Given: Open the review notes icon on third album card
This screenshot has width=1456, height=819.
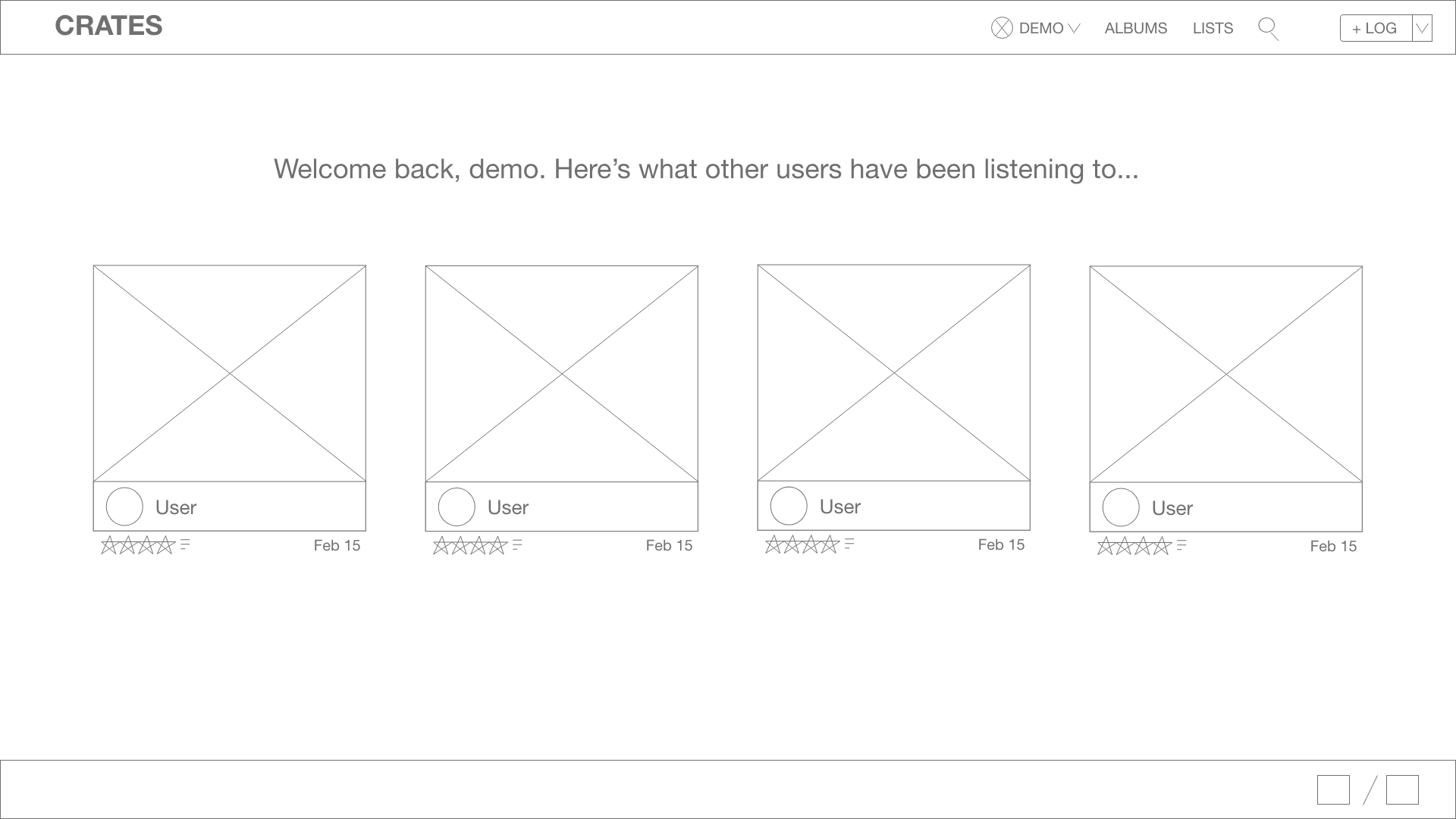Looking at the screenshot, I should pyautogui.click(x=849, y=544).
